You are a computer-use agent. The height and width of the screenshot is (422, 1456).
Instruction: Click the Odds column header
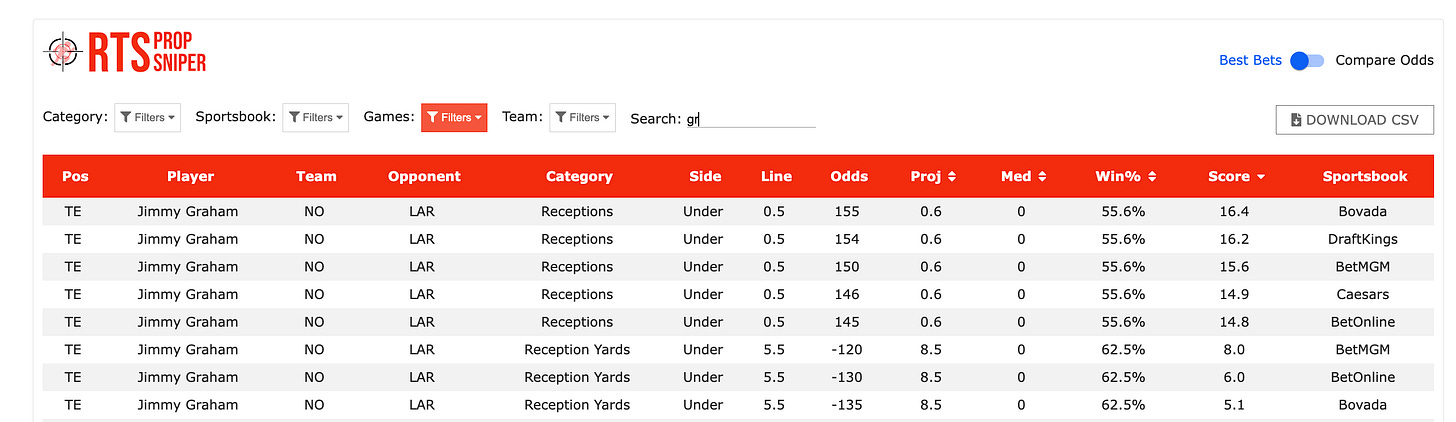click(849, 177)
